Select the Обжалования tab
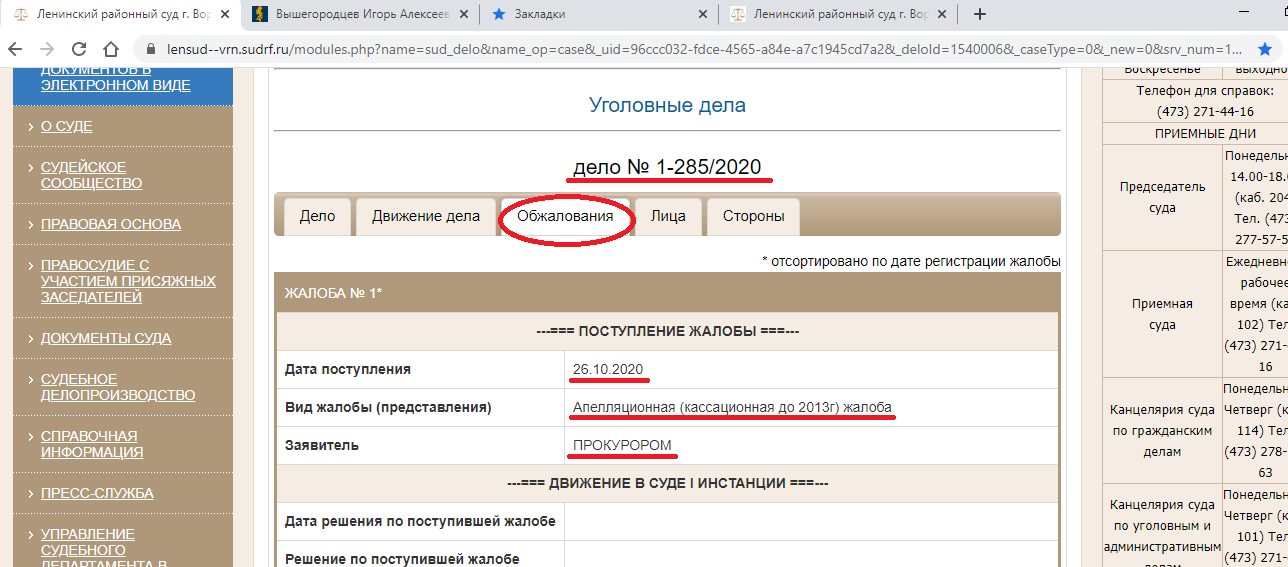1288x567 pixels. (x=566, y=216)
